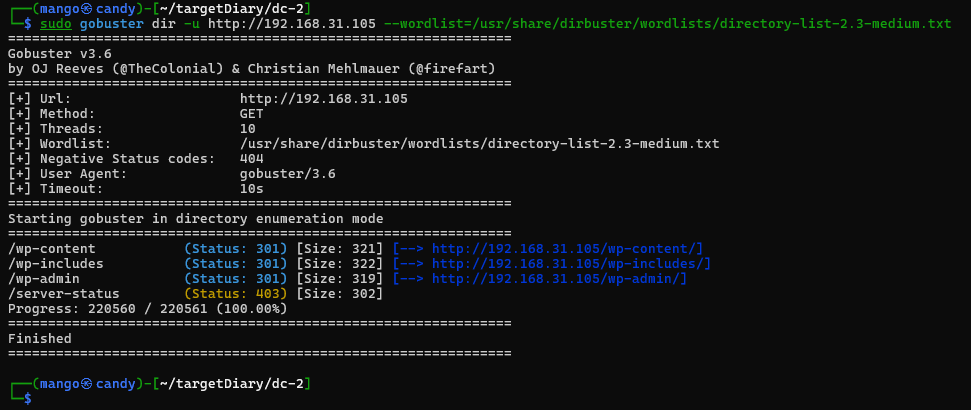971x410 pixels.
Task: Click the Finished status line
Action: coord(40,339)
